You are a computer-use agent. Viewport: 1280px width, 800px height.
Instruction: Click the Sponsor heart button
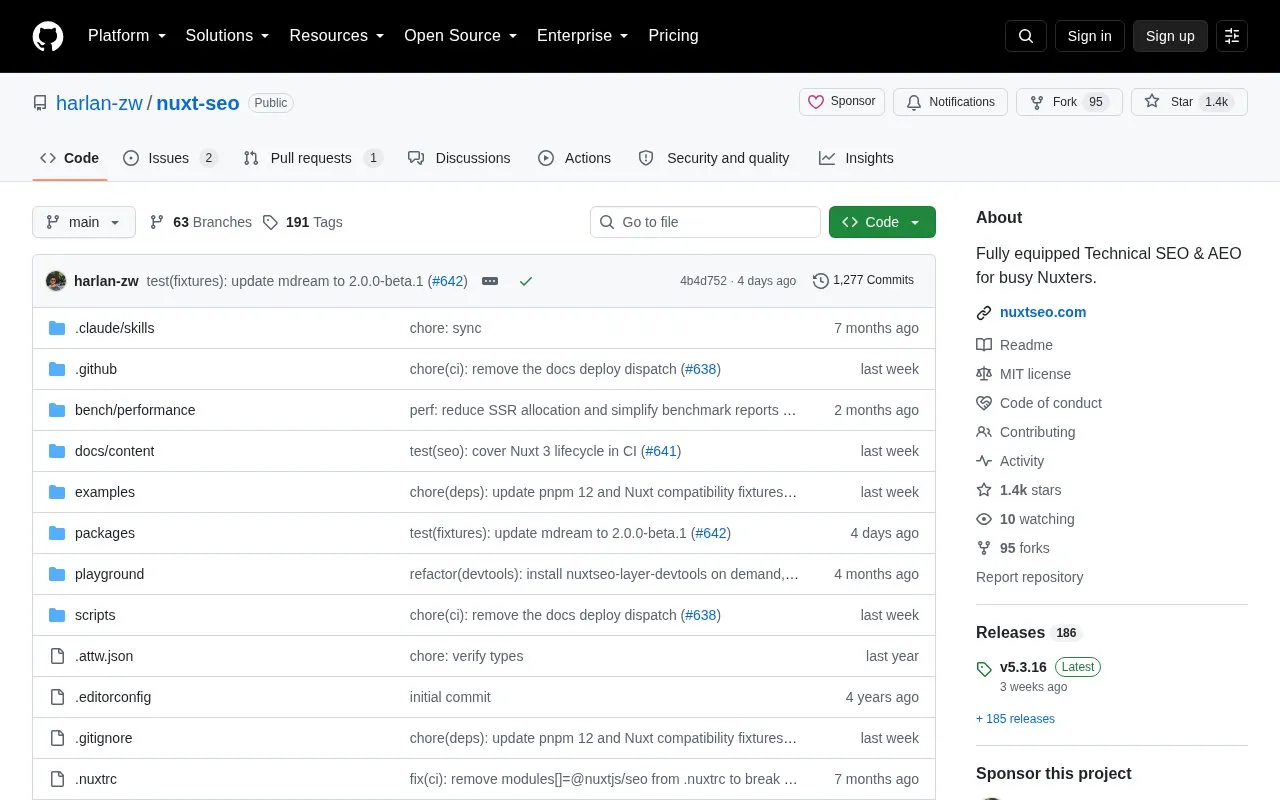click(x=842, y=102)
